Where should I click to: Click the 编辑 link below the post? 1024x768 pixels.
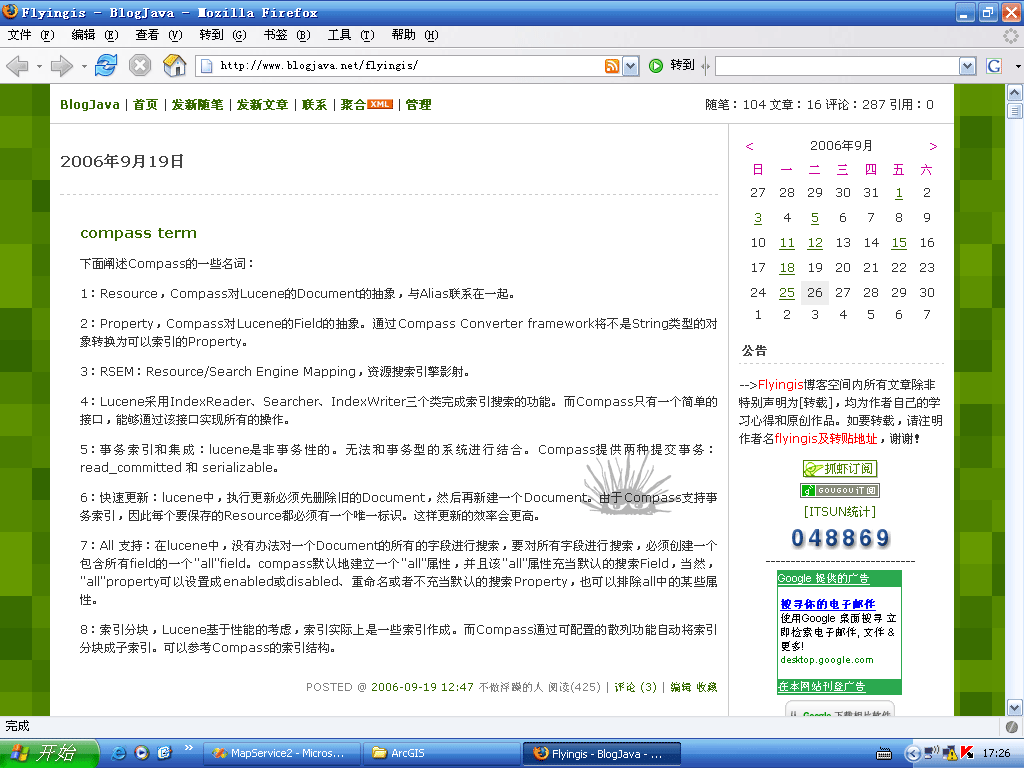[680, 687]
